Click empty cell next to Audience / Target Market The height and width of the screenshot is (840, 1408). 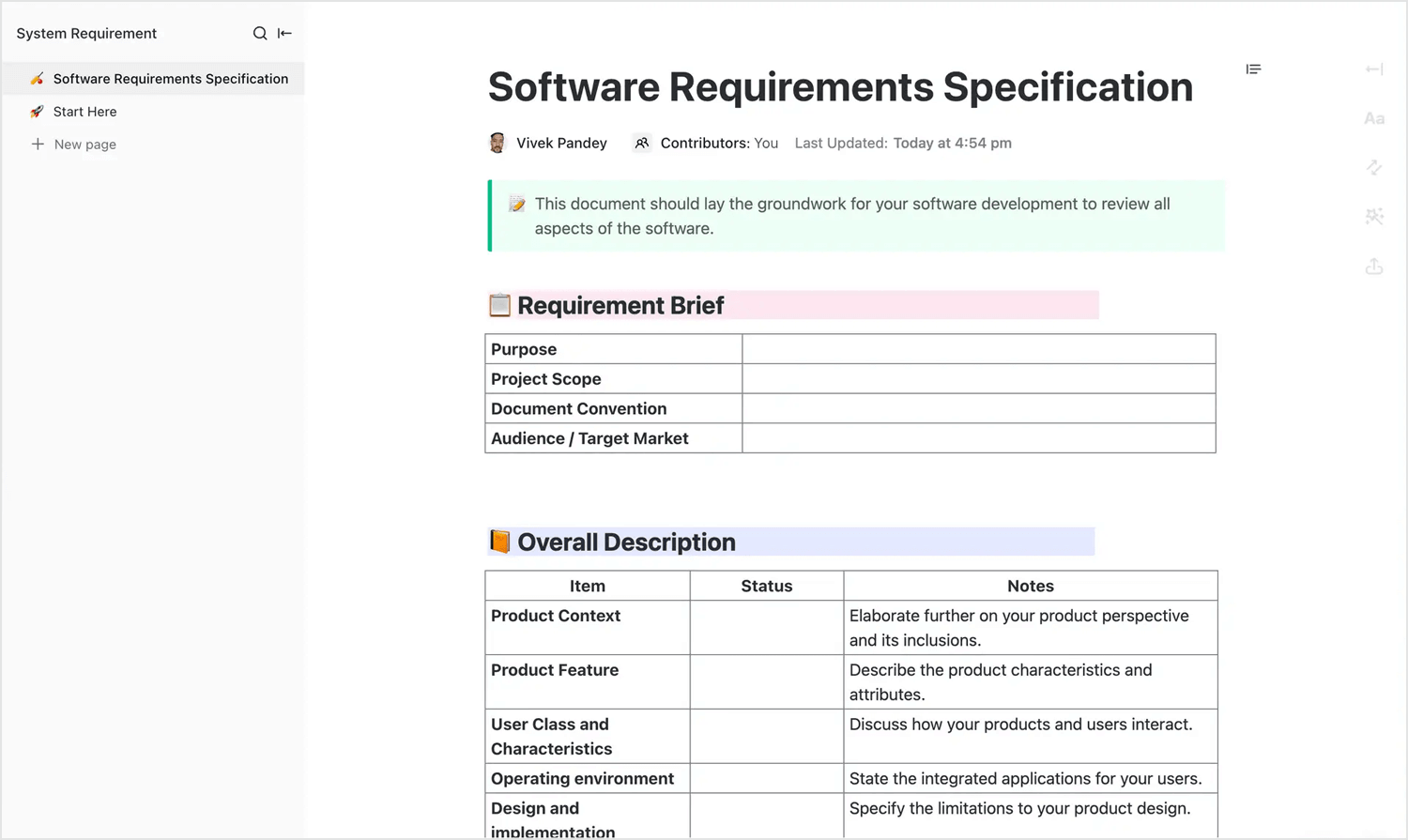pos(979,438)
